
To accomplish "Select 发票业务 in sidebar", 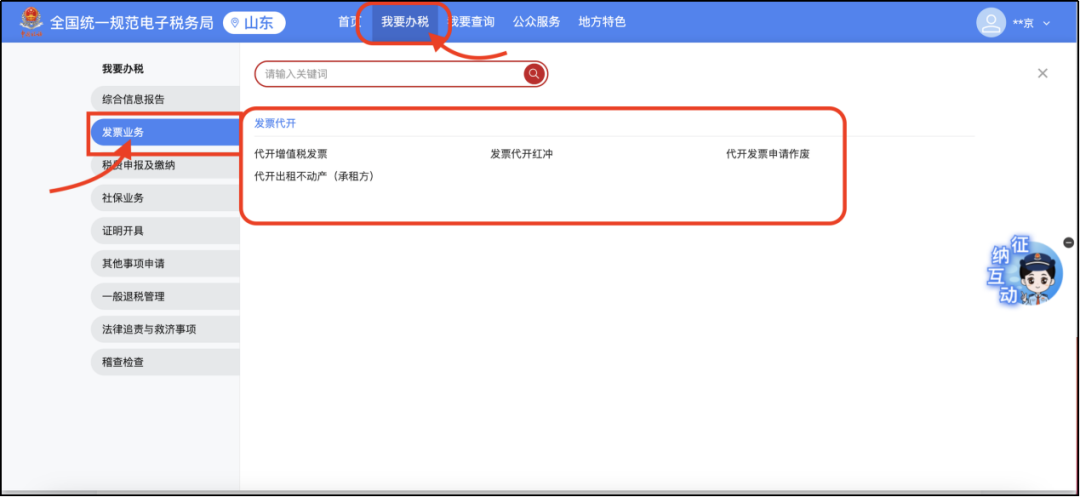I will click(165, 132).
